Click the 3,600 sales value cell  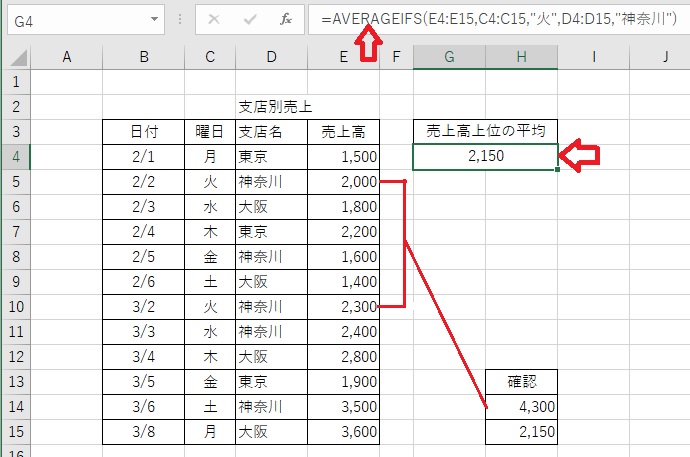tap(343, 432)
